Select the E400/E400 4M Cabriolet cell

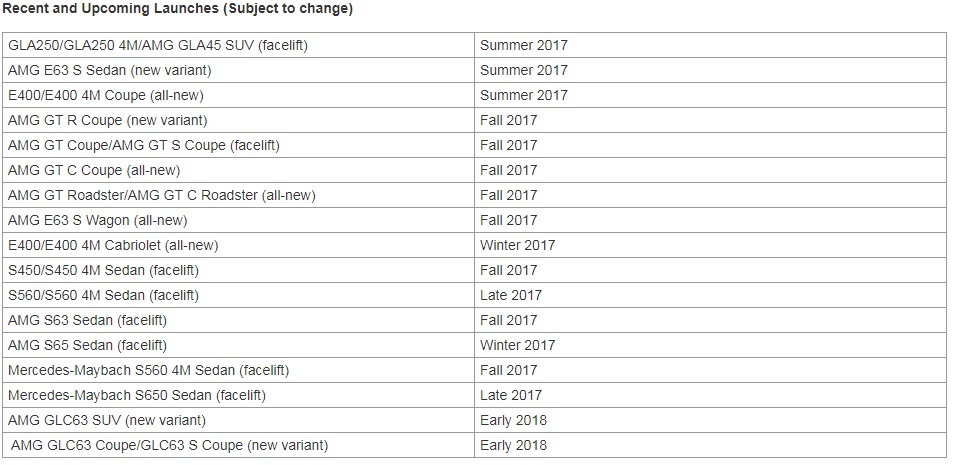[113, 245]
